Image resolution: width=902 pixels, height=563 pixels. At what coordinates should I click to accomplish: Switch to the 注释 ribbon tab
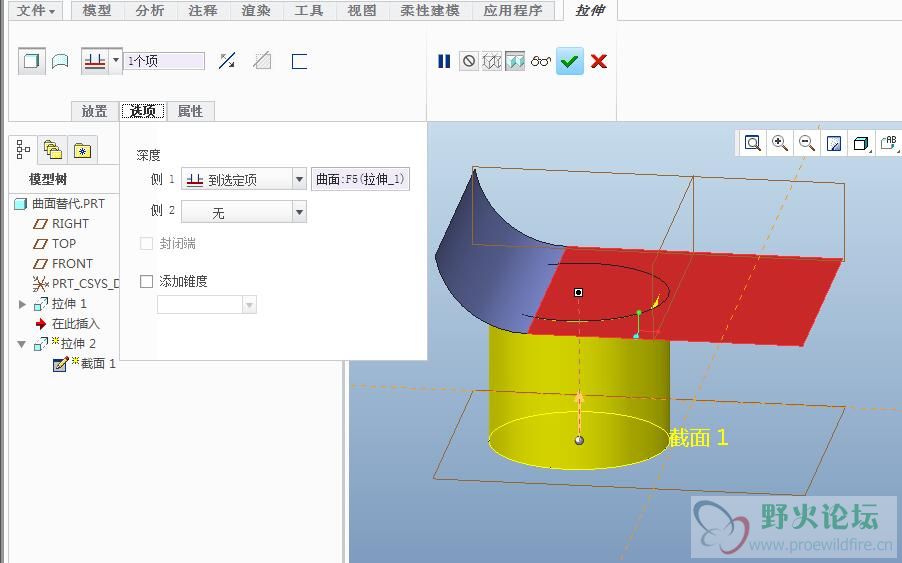pos(202,10)
